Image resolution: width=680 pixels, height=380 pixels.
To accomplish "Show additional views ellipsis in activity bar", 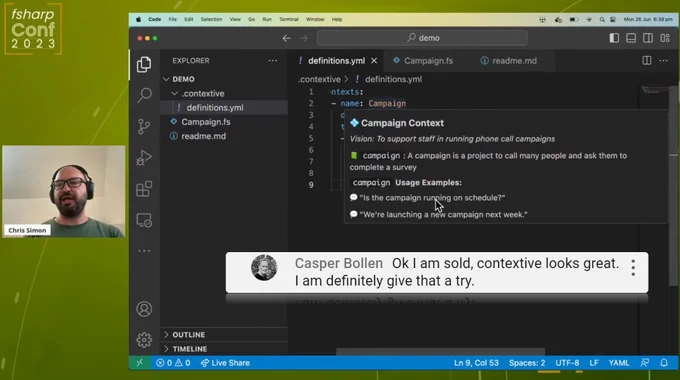I will [x=144, y=251].
